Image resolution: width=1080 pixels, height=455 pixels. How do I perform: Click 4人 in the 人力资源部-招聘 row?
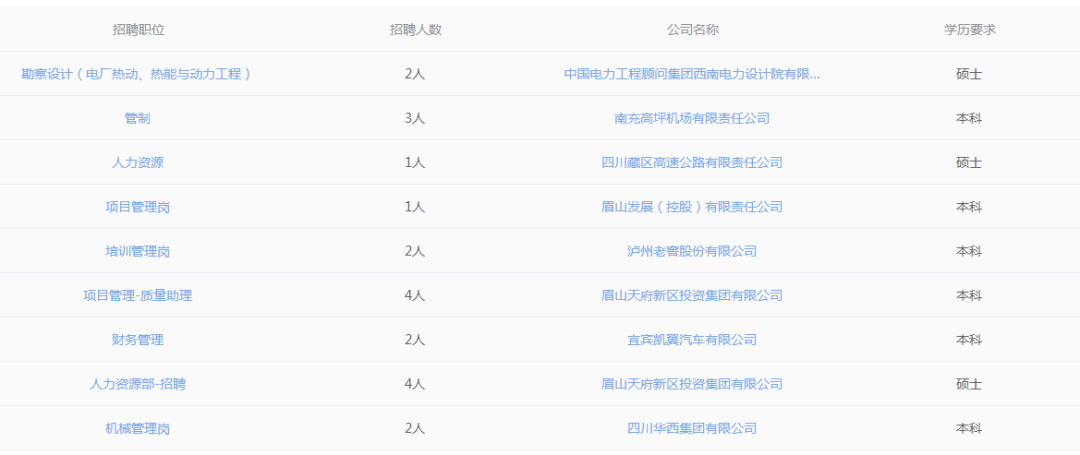pyautogui.click(x=415, y=383)
